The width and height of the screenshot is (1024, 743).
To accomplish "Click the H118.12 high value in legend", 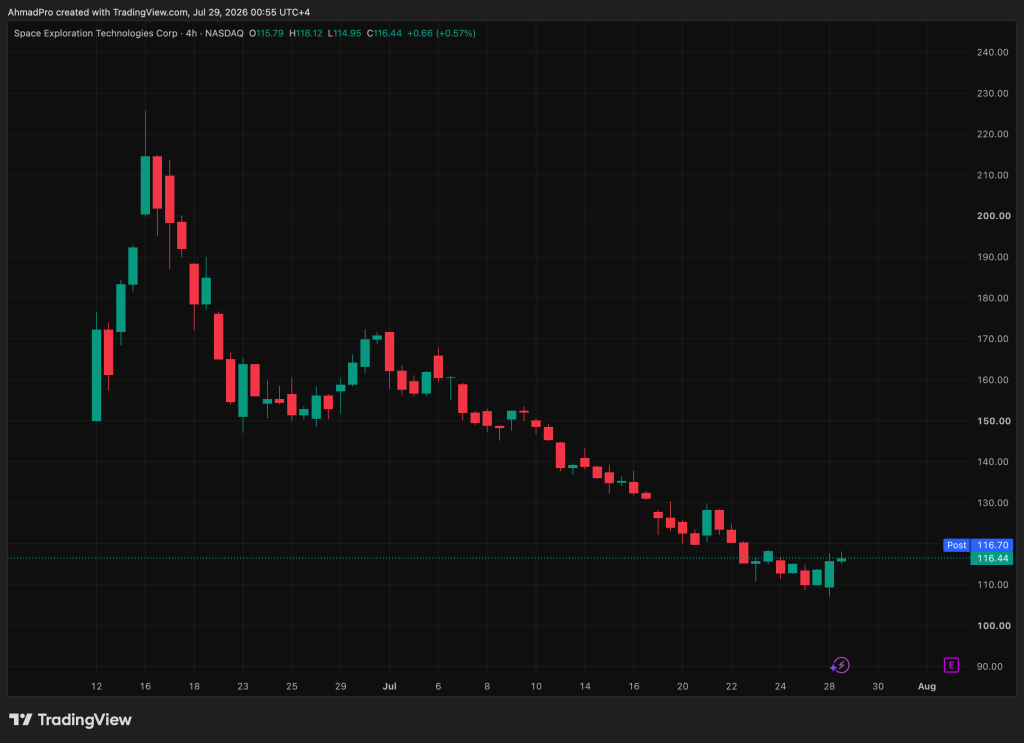I will click(306, 33).
